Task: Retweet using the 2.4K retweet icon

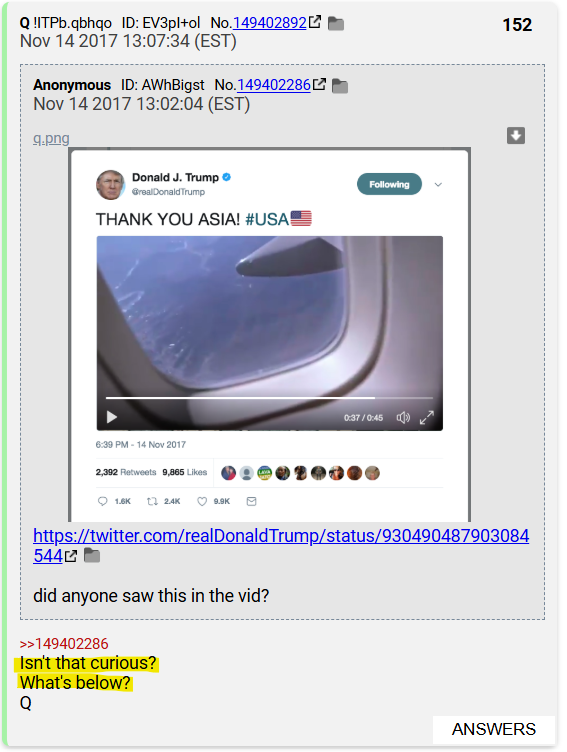Action: 152,501
